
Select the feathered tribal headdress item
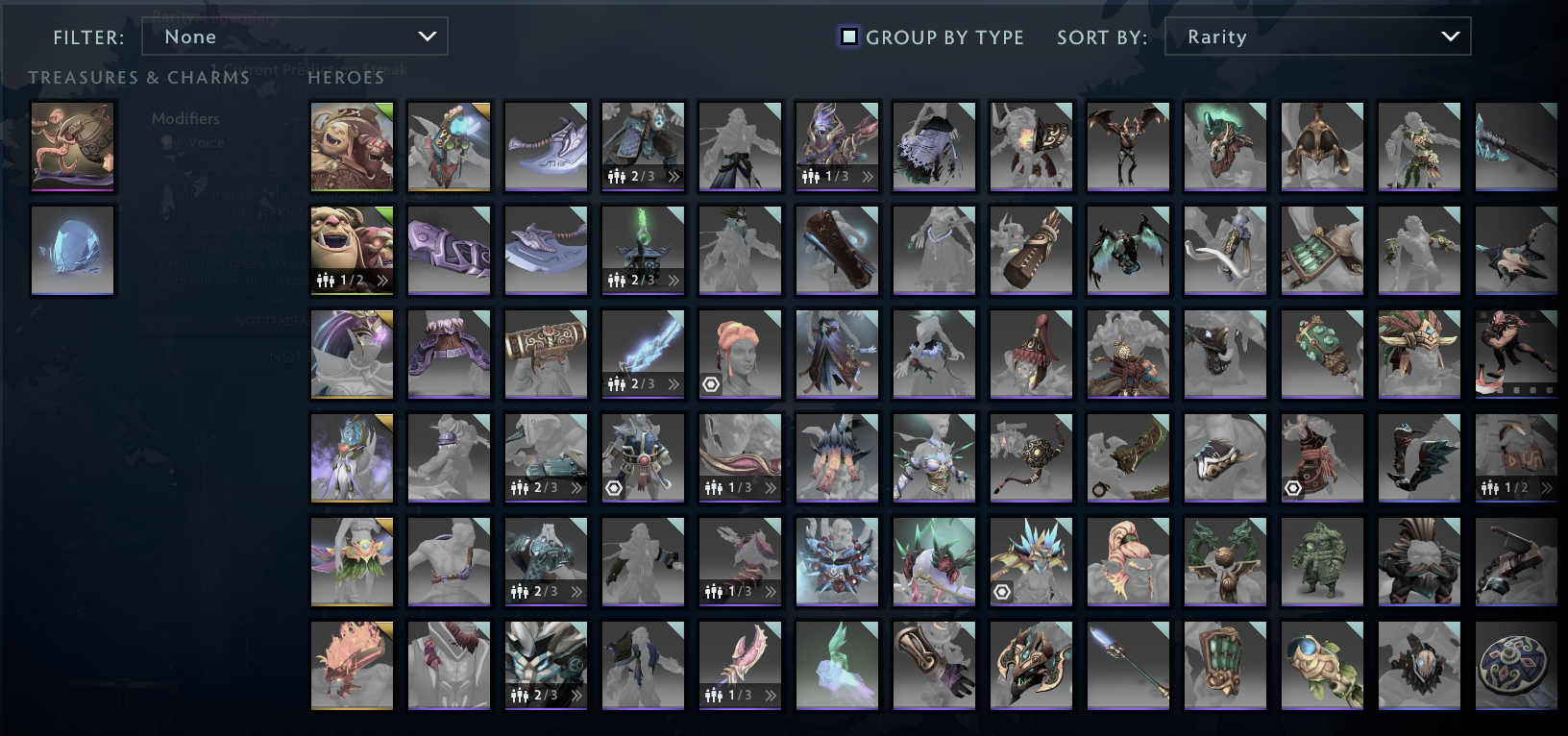(1419, 355)
